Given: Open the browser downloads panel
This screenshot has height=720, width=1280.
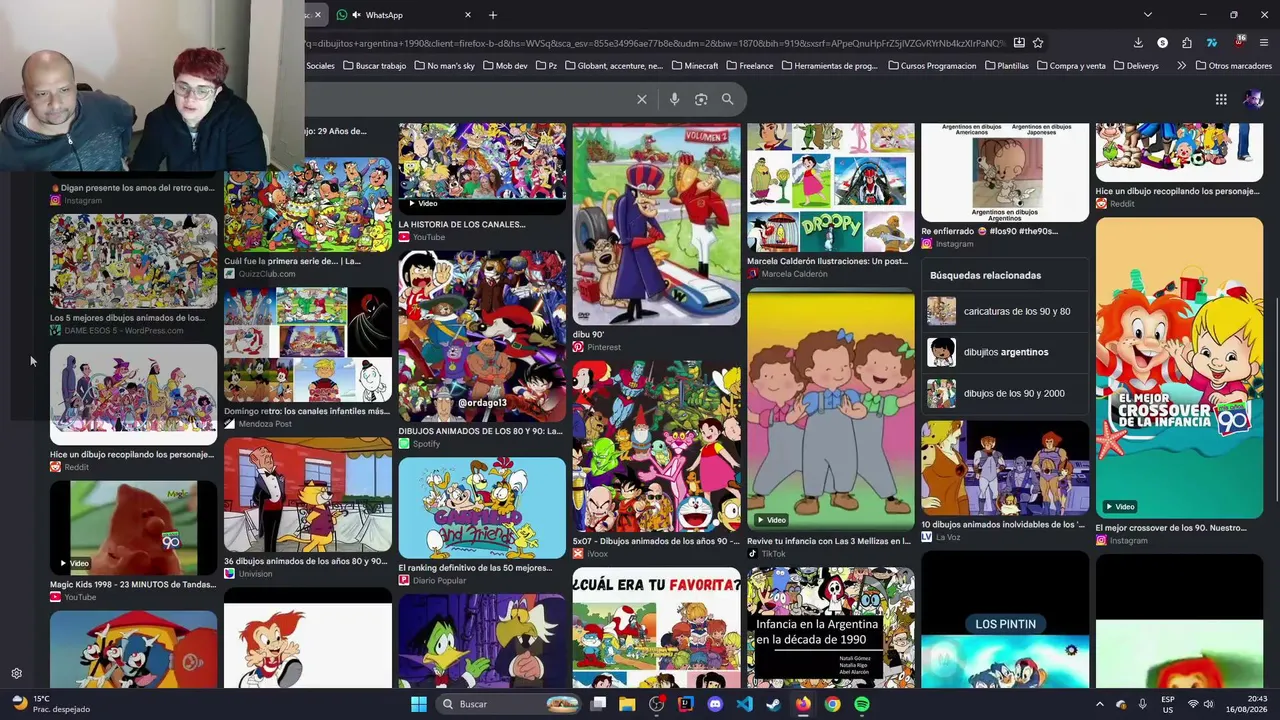Looking at the screenshot, I should [x=1138, y=43].
